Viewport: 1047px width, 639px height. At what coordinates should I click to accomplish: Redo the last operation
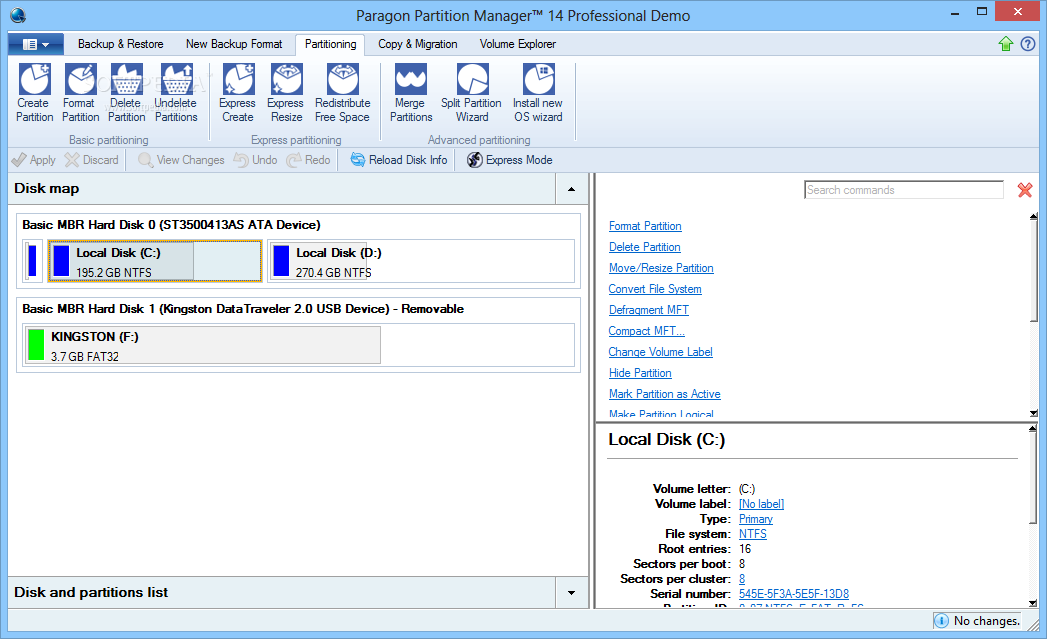[x=308, y=160]
